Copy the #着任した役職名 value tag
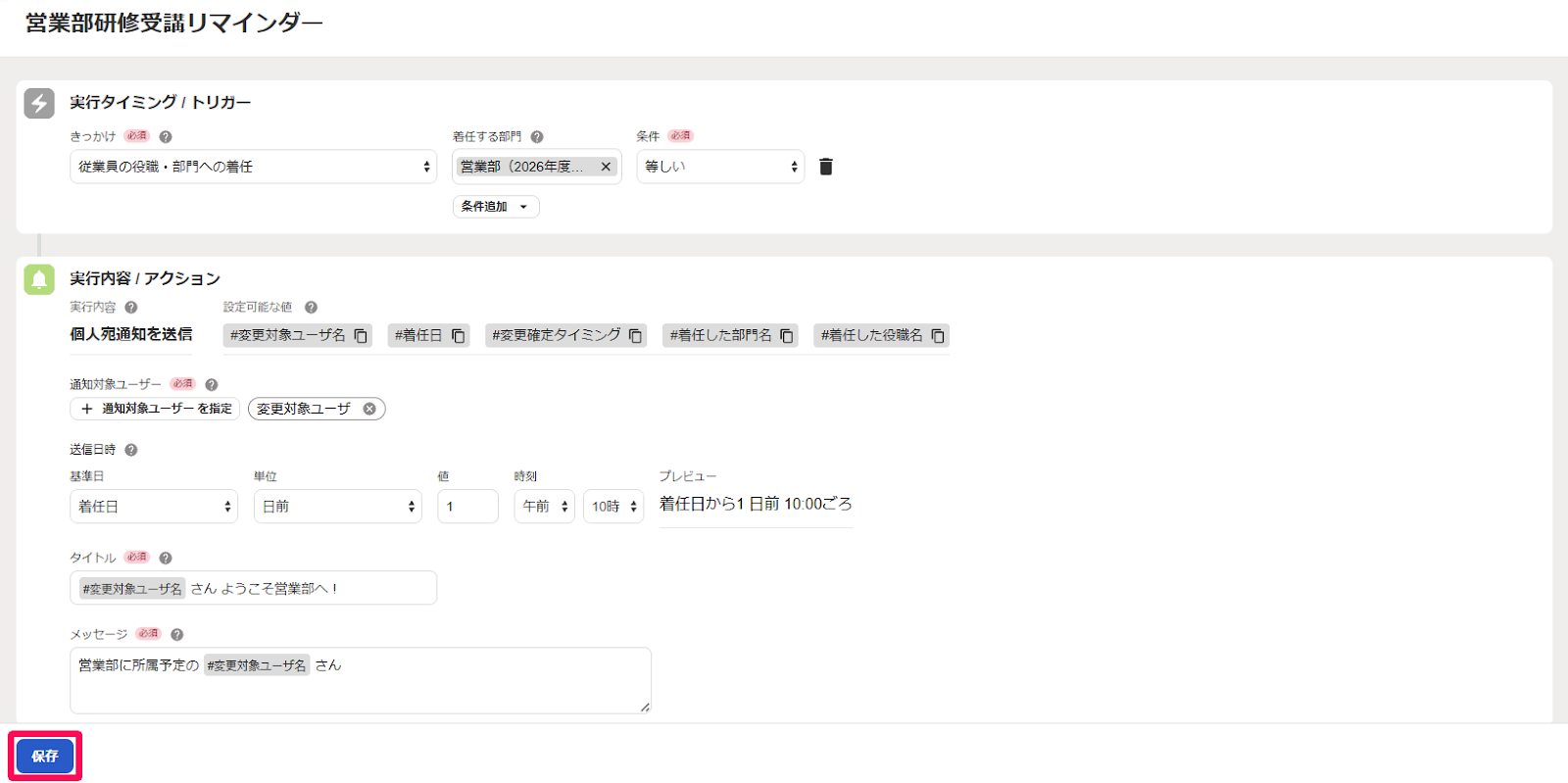This screenshot has height=783, width=1568. 938,336
